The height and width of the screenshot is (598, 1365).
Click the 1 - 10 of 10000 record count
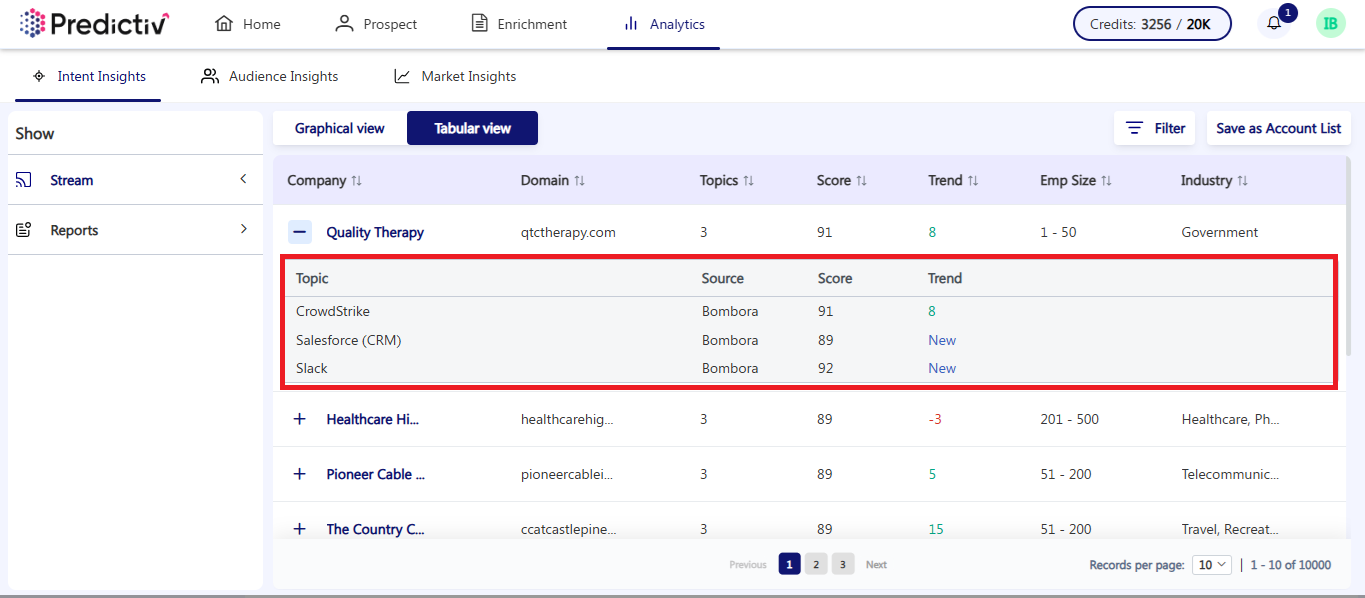coord(1291,565)
